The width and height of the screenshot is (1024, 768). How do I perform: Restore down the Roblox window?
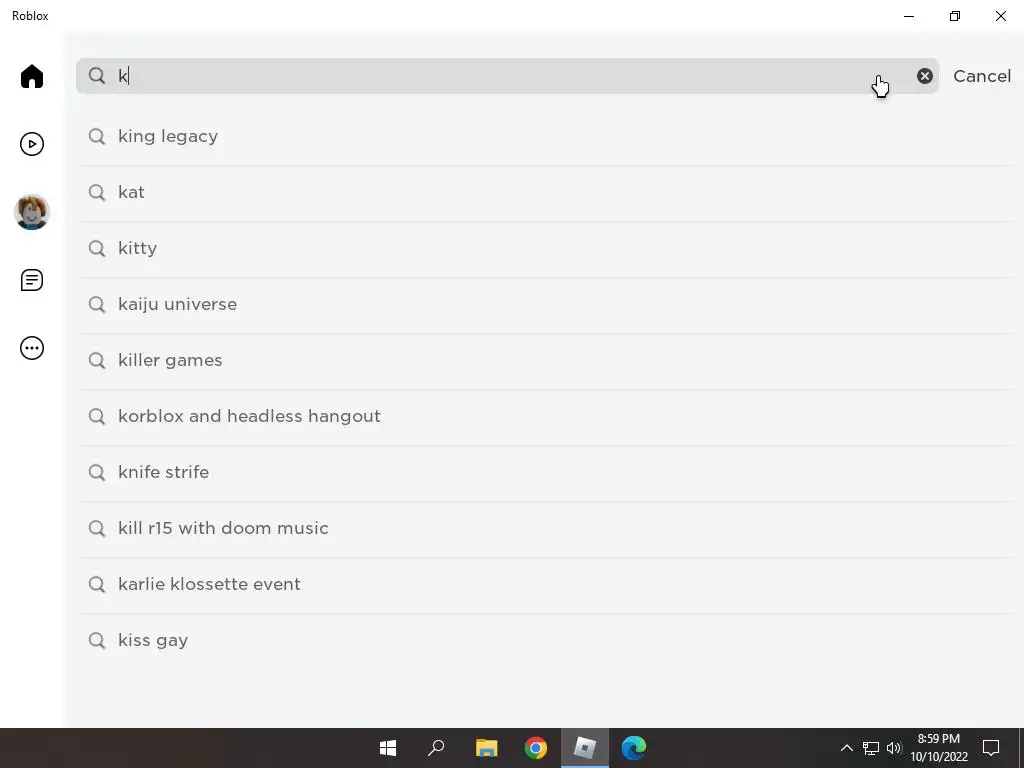pos(955,16)
